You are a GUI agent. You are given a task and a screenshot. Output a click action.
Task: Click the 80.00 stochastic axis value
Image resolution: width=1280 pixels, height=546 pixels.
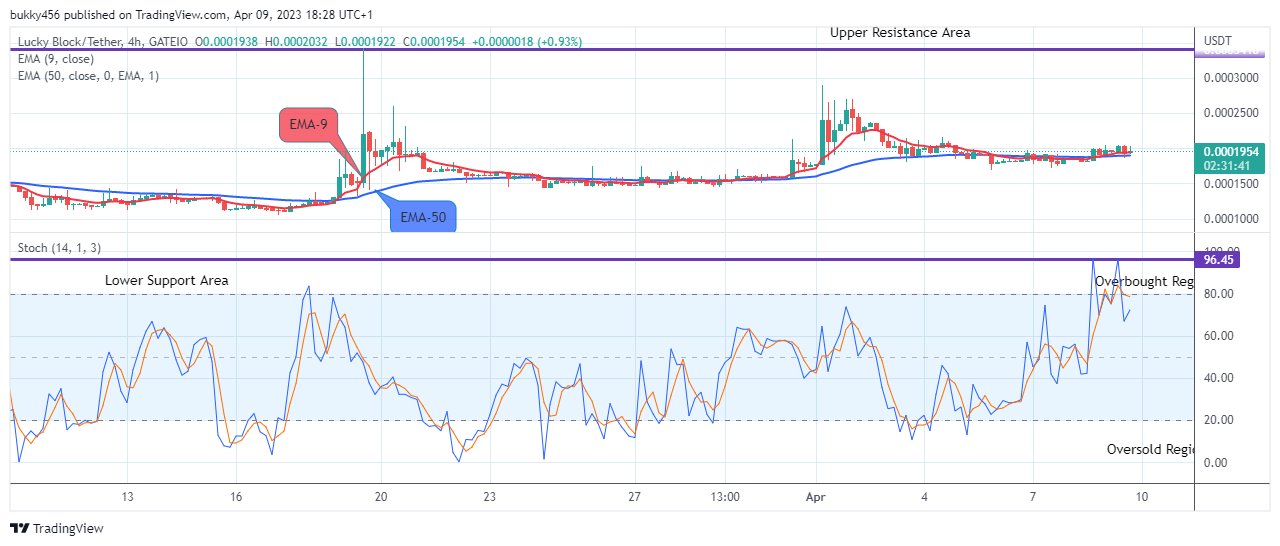pos(1219,294)
